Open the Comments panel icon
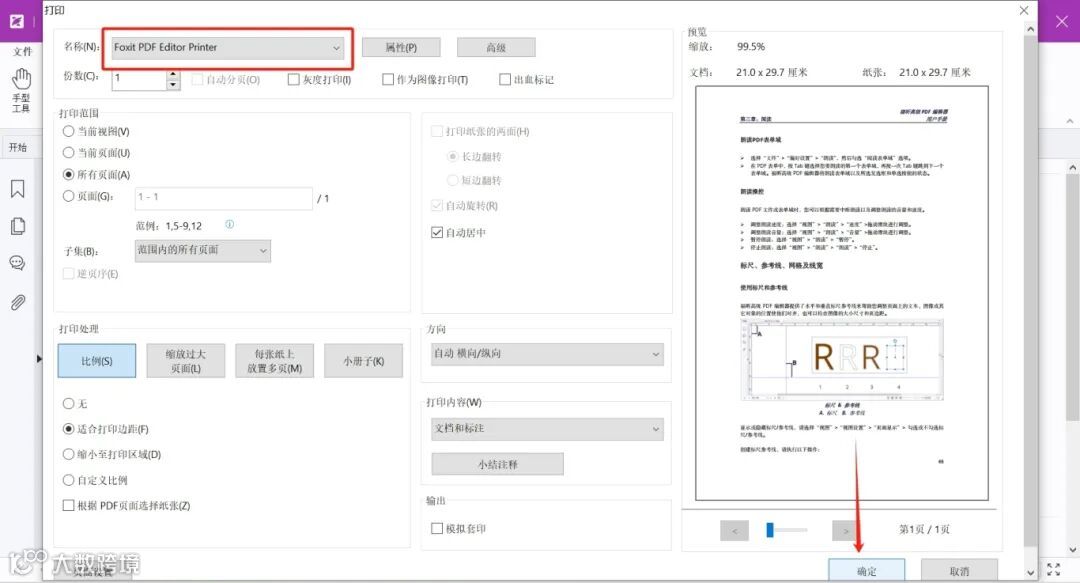This screenshot has height=583, width=1080. click(x=17, y=263)
